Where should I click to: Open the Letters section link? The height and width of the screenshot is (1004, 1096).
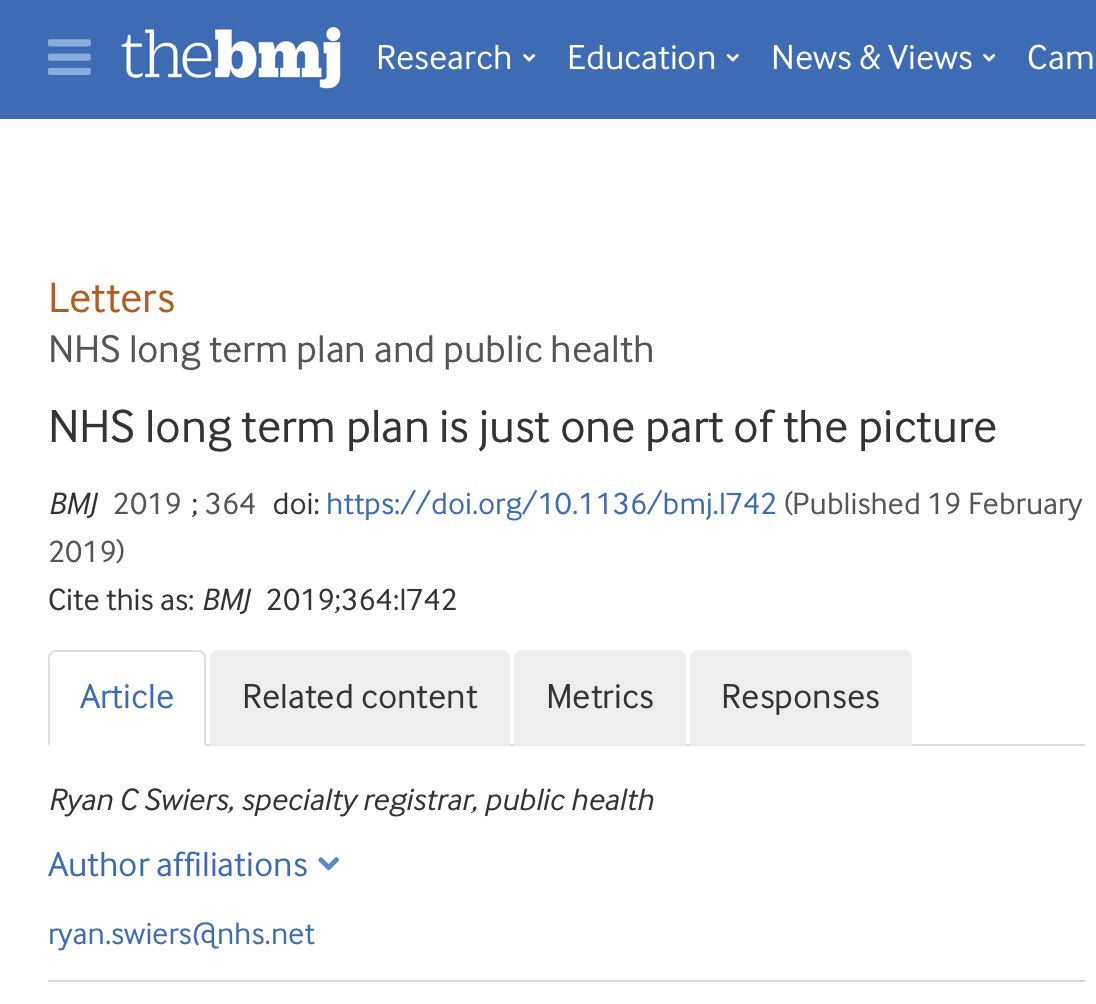click(x=111, y=299)
